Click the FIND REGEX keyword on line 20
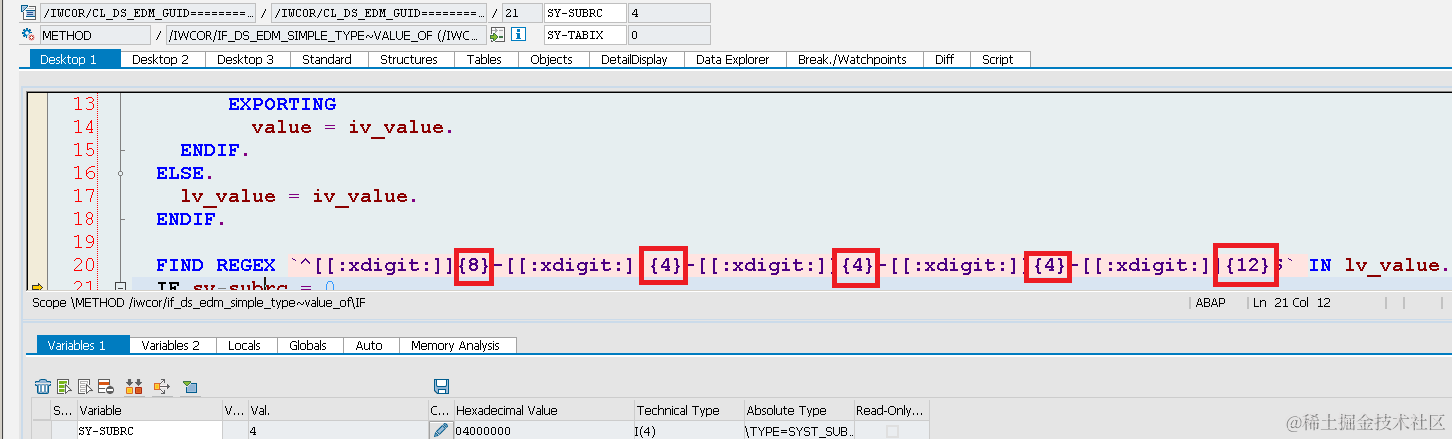 (215, 265)
